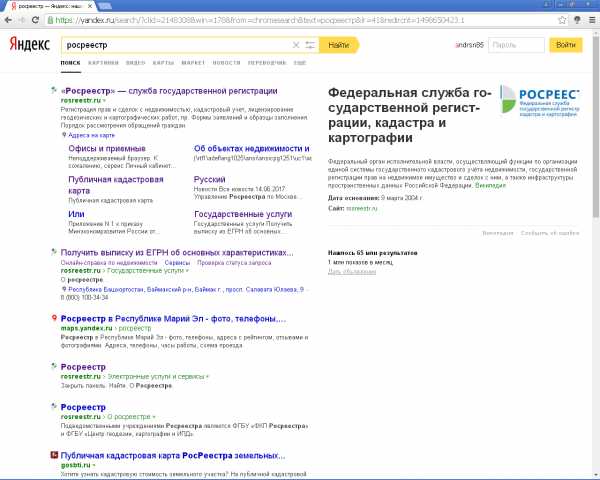Open the Онлайн-справка по недвижимости link
The image size is (600, 480).
point(109,263)
